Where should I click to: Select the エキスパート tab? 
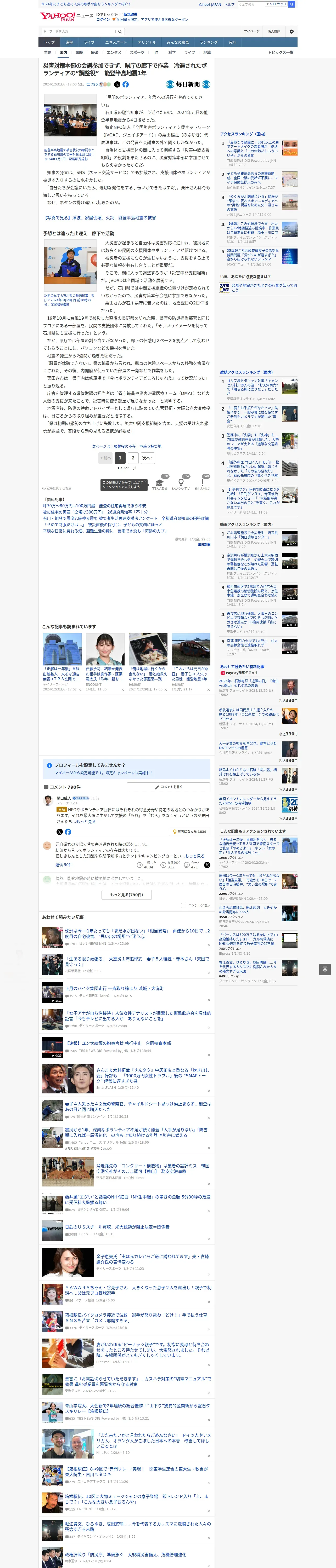coord(116,43)
